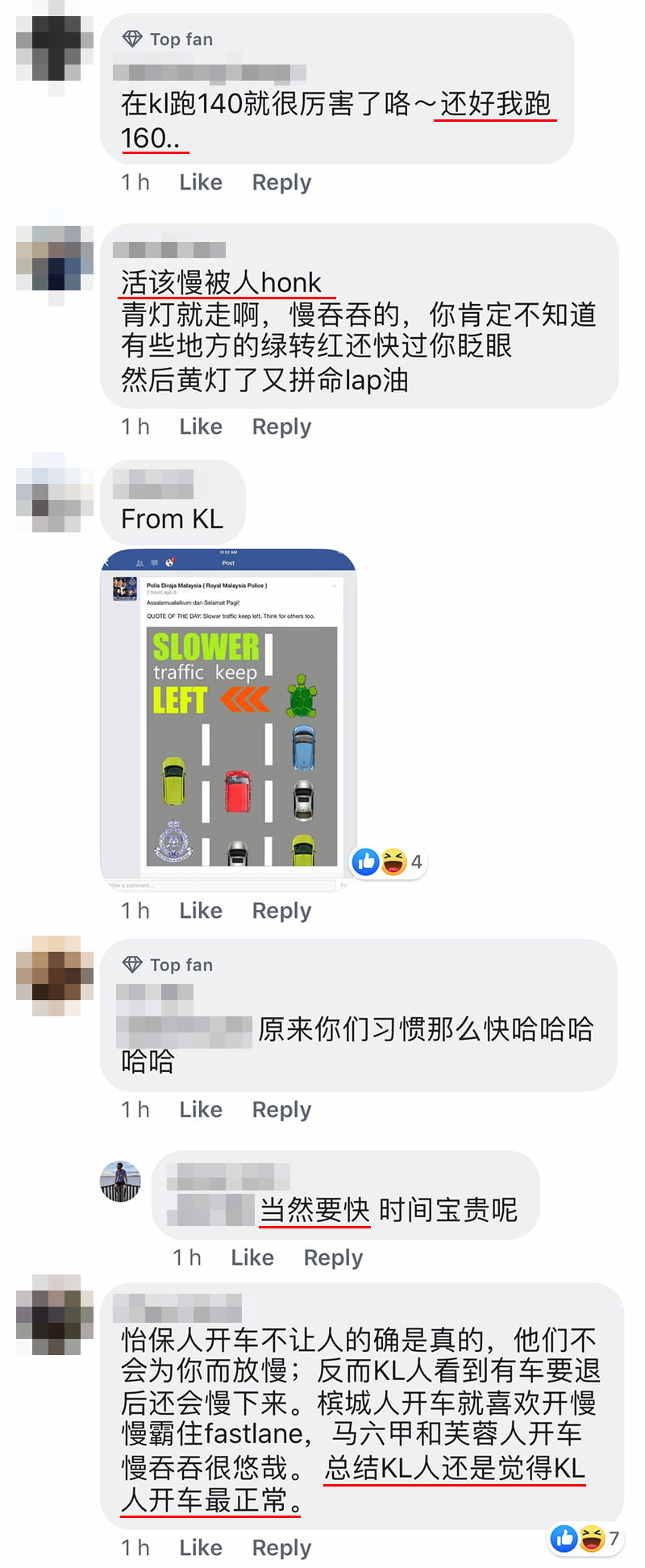645x1568 pixels.
Task: Reply to the 活该慢被人honk comment
Action: pos(281,427)
